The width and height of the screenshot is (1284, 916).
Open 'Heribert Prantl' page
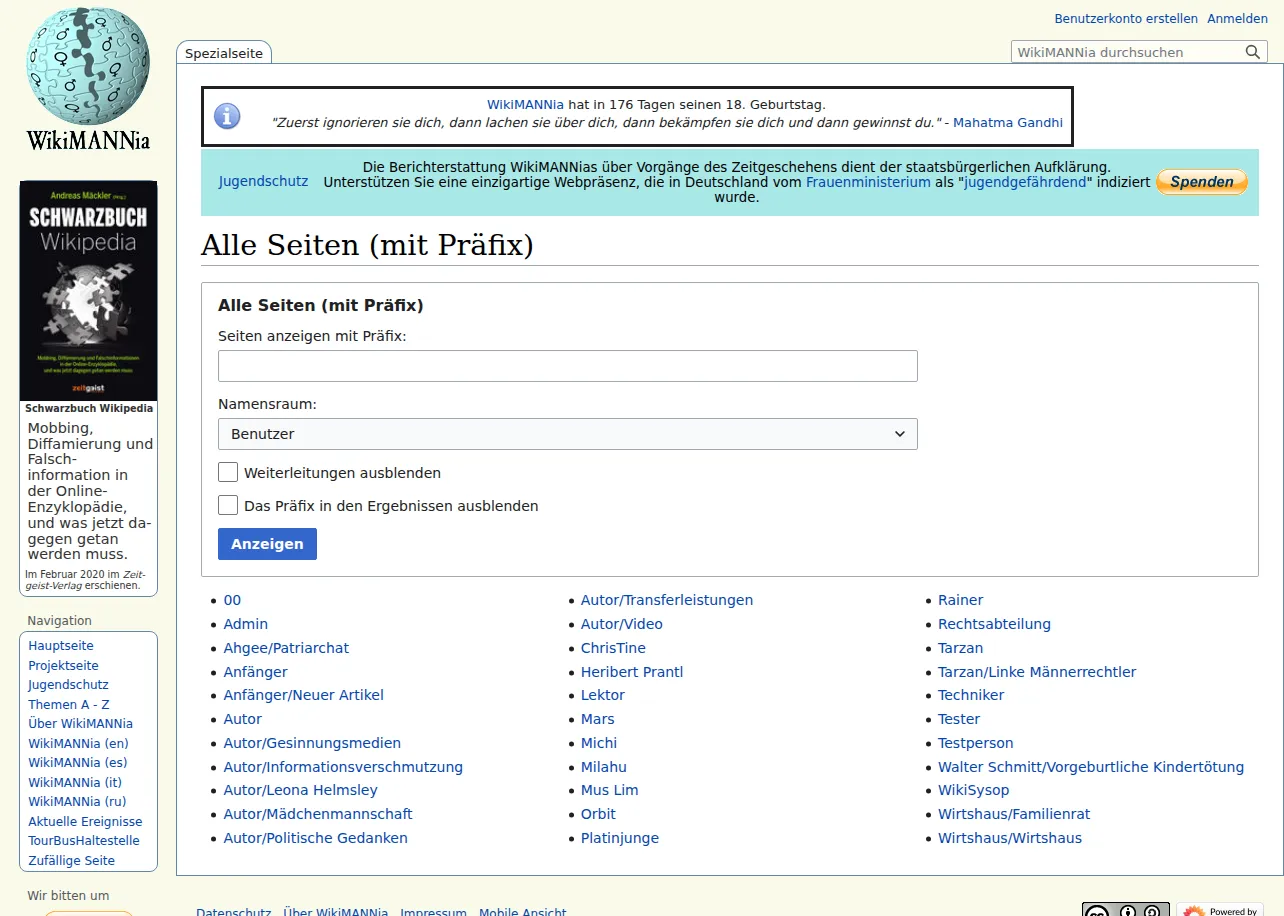pyautogui.click(x=632, y=672)
